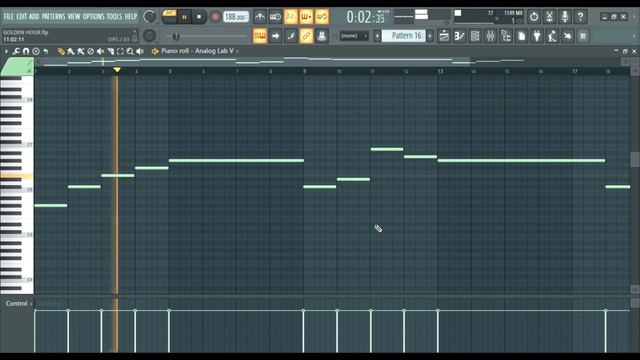Toggle step editing mode icon

[291, 36]
